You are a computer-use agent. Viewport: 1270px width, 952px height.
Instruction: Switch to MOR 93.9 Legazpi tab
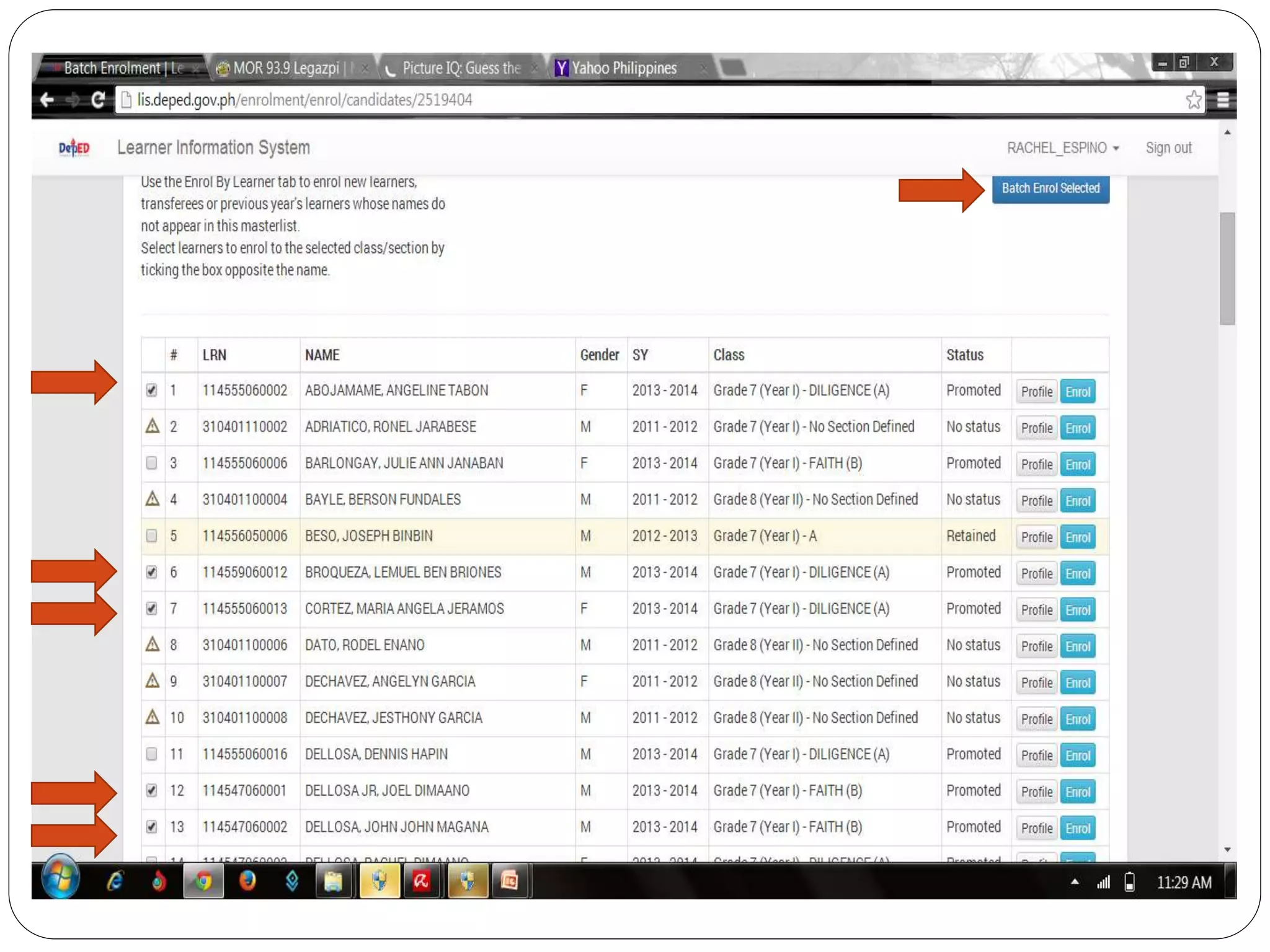pos(286,68)
